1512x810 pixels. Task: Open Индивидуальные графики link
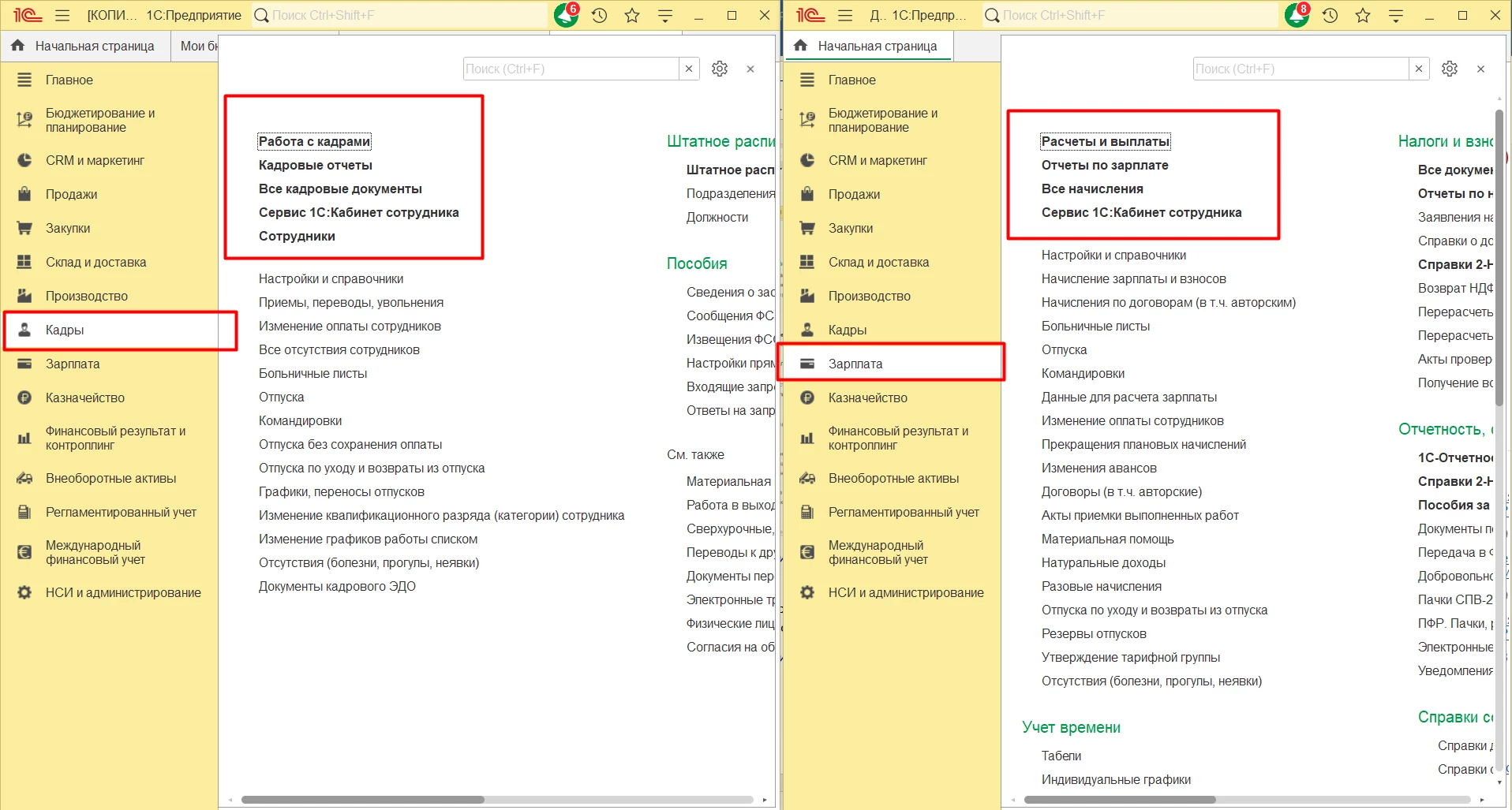(x=1116, y=779)
